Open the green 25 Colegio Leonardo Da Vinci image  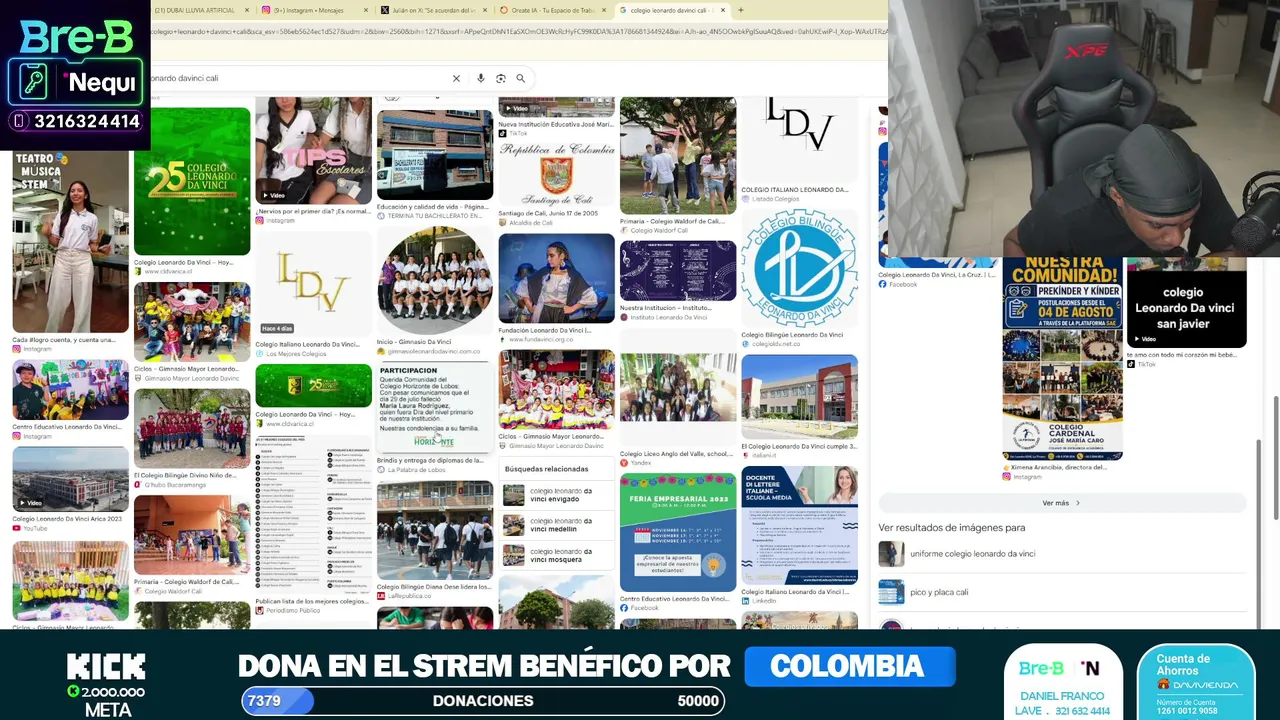192,181
